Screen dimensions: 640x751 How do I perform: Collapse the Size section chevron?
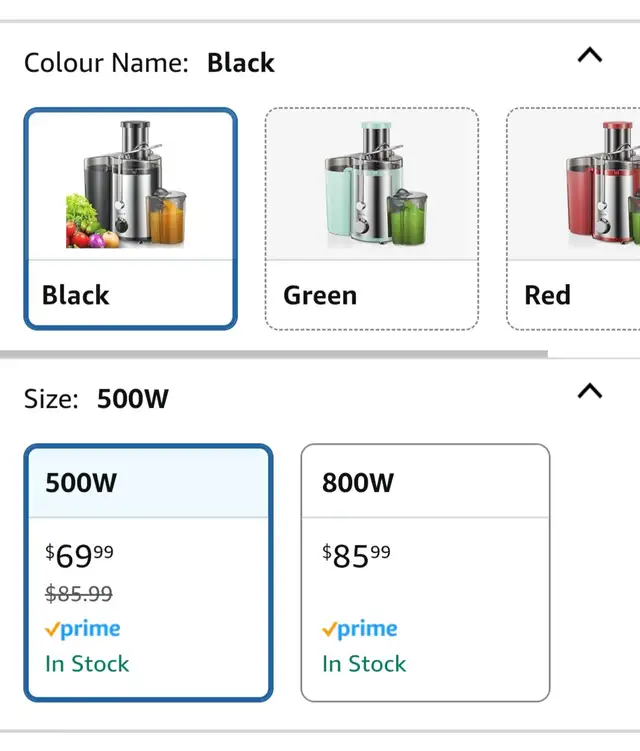590,391
